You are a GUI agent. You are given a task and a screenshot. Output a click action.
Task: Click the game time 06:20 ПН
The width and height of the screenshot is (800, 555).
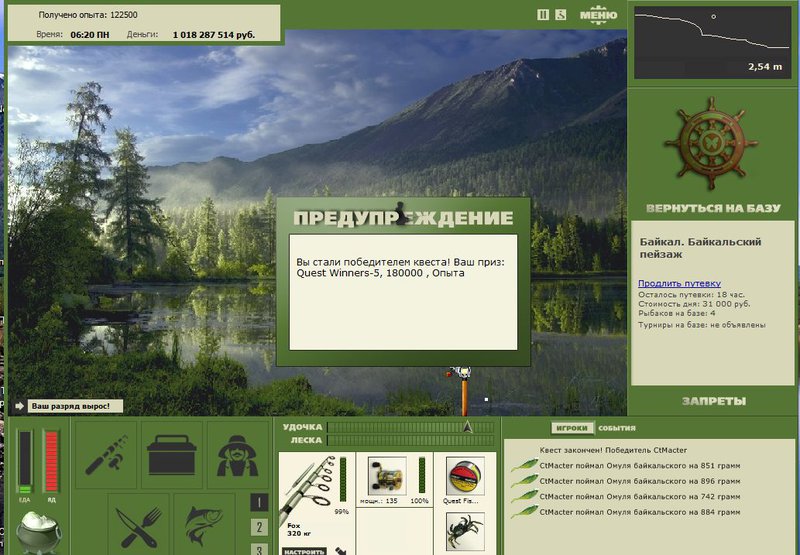[x=90, y=35]
